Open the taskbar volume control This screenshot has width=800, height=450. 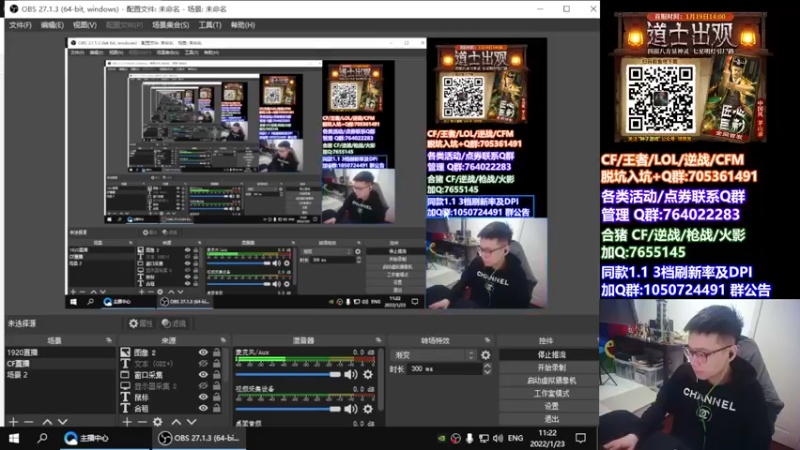[498, 438]
